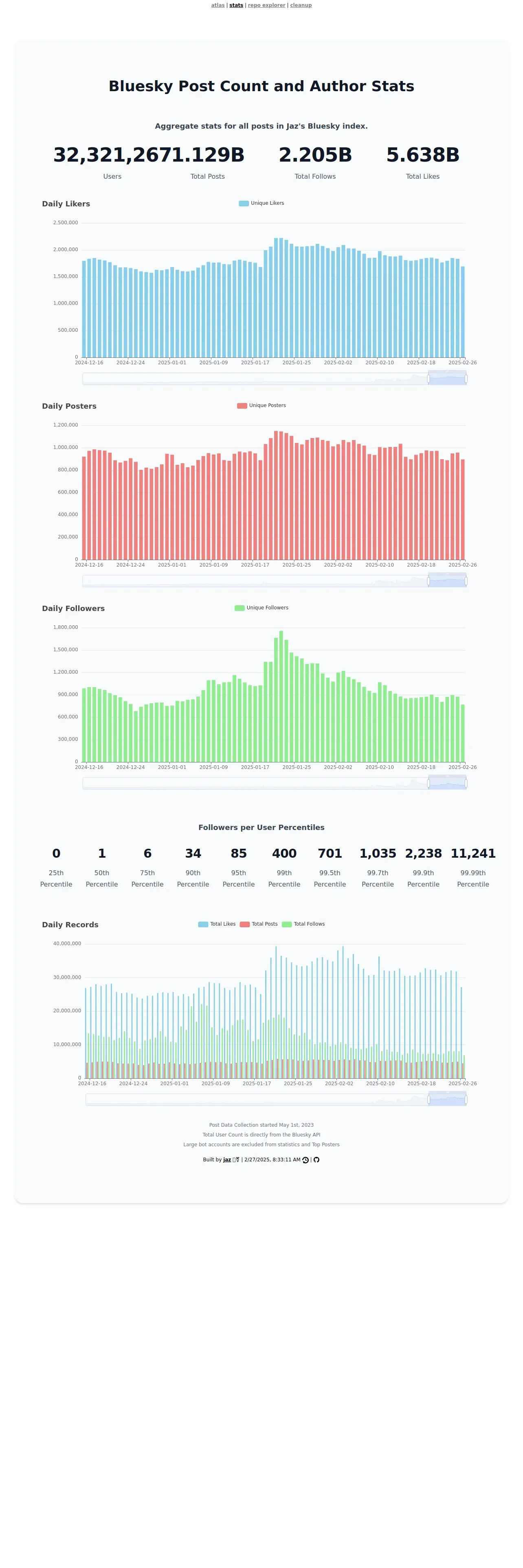Click the Daily Posters chart heading
523x1568 pixels.
[x=69, y=406]
